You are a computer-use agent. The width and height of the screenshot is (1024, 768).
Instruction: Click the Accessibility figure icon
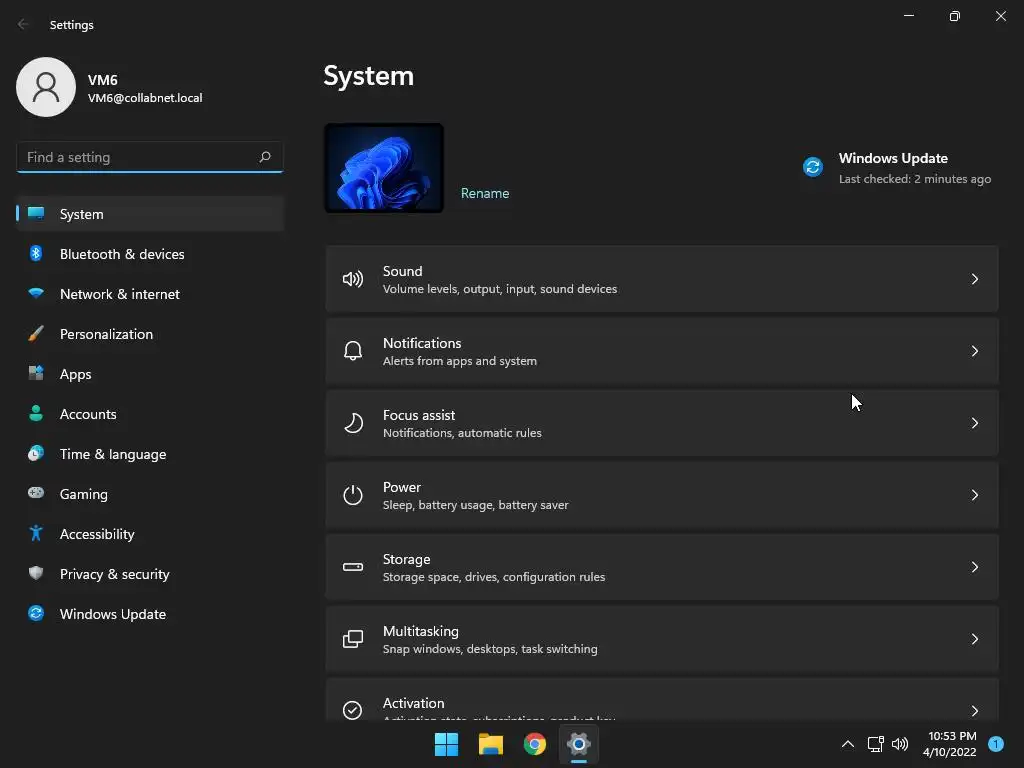[x=36, y=534]
